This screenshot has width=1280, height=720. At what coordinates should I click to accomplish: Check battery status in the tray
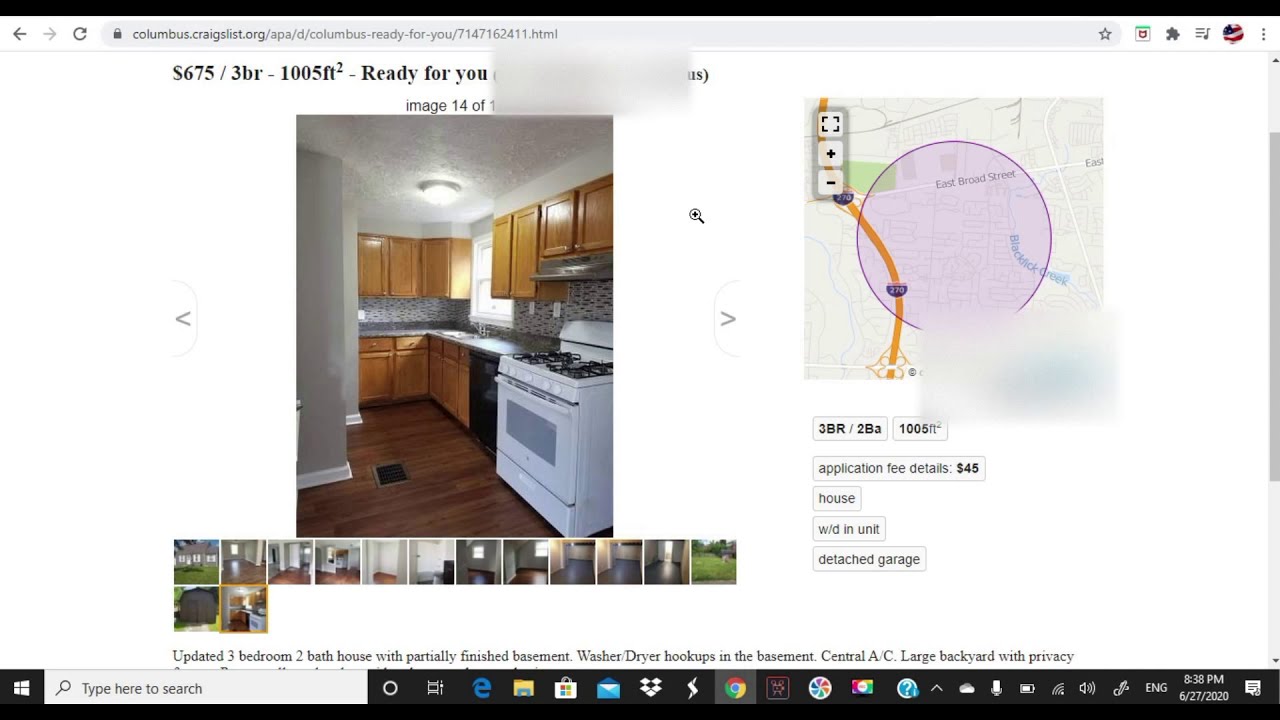click(x=1027, y=688)
